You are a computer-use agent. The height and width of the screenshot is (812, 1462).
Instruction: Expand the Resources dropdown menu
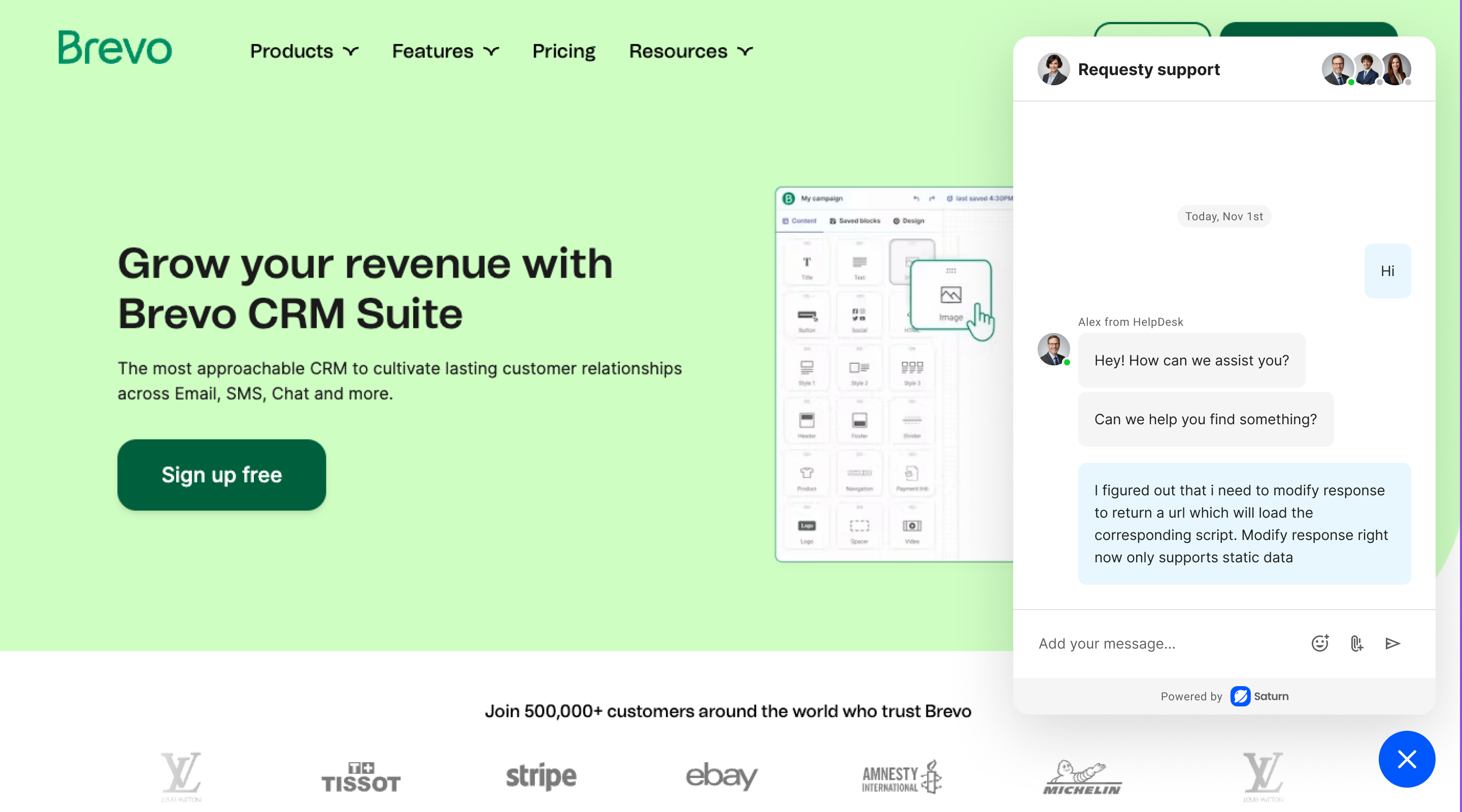(691, 51)
